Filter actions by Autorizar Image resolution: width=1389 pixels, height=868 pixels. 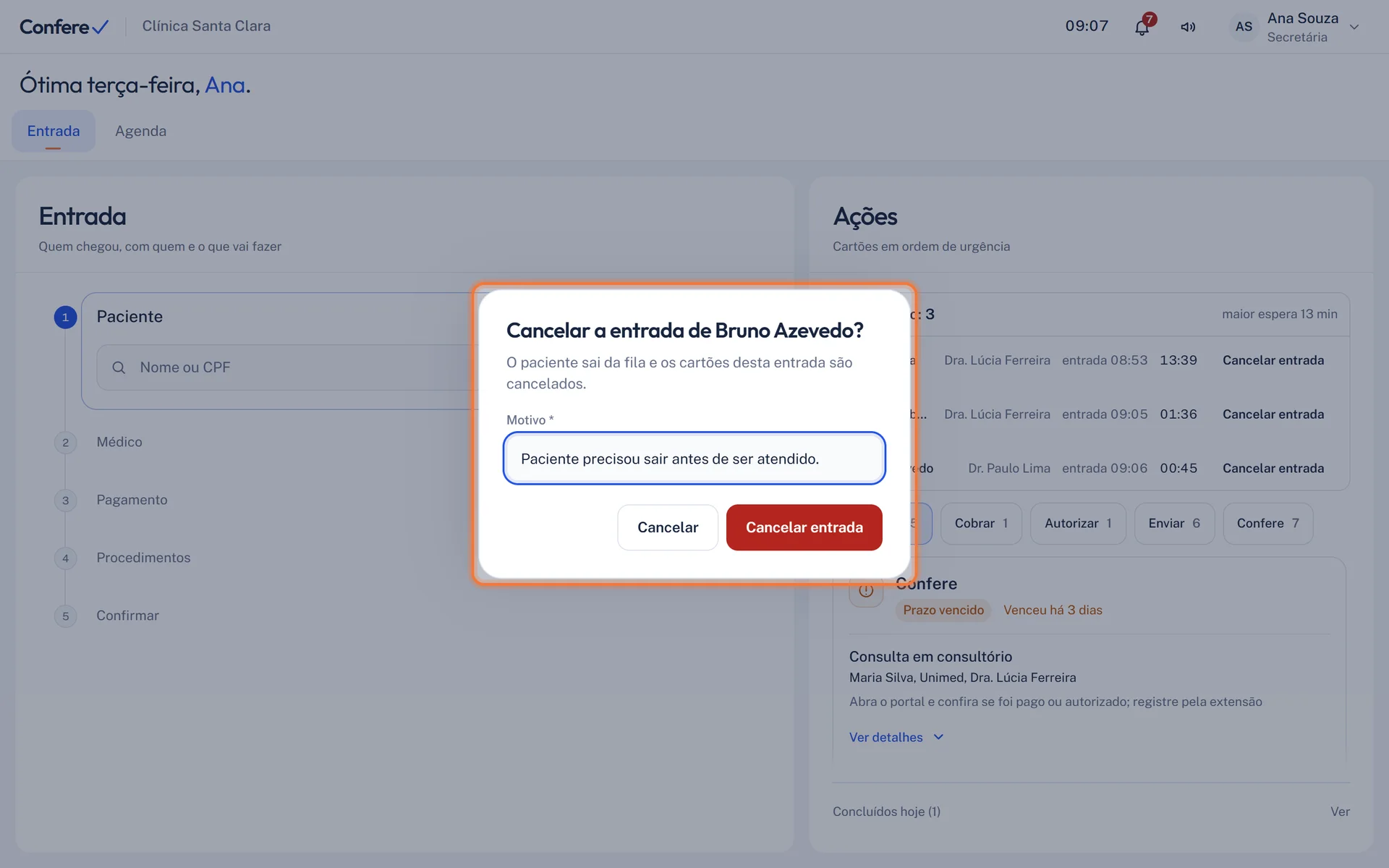click(1078, 524)
